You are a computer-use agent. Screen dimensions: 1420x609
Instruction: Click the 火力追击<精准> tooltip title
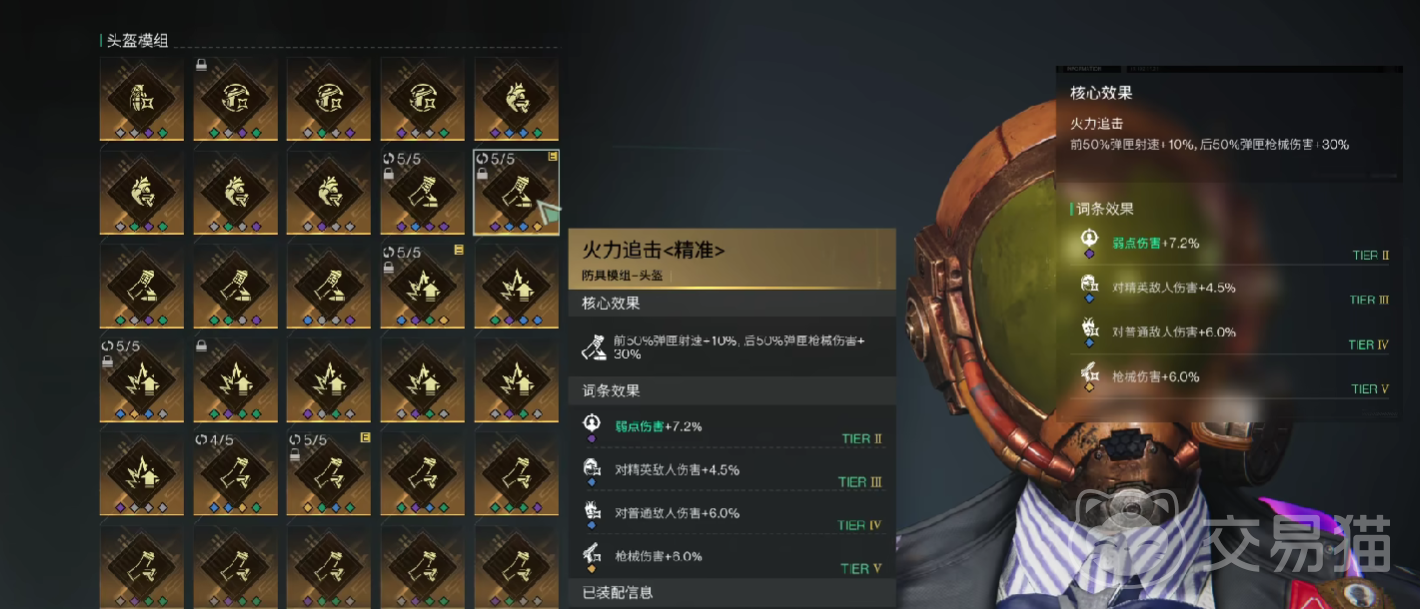pyautogui.click(x=653, y=250)
